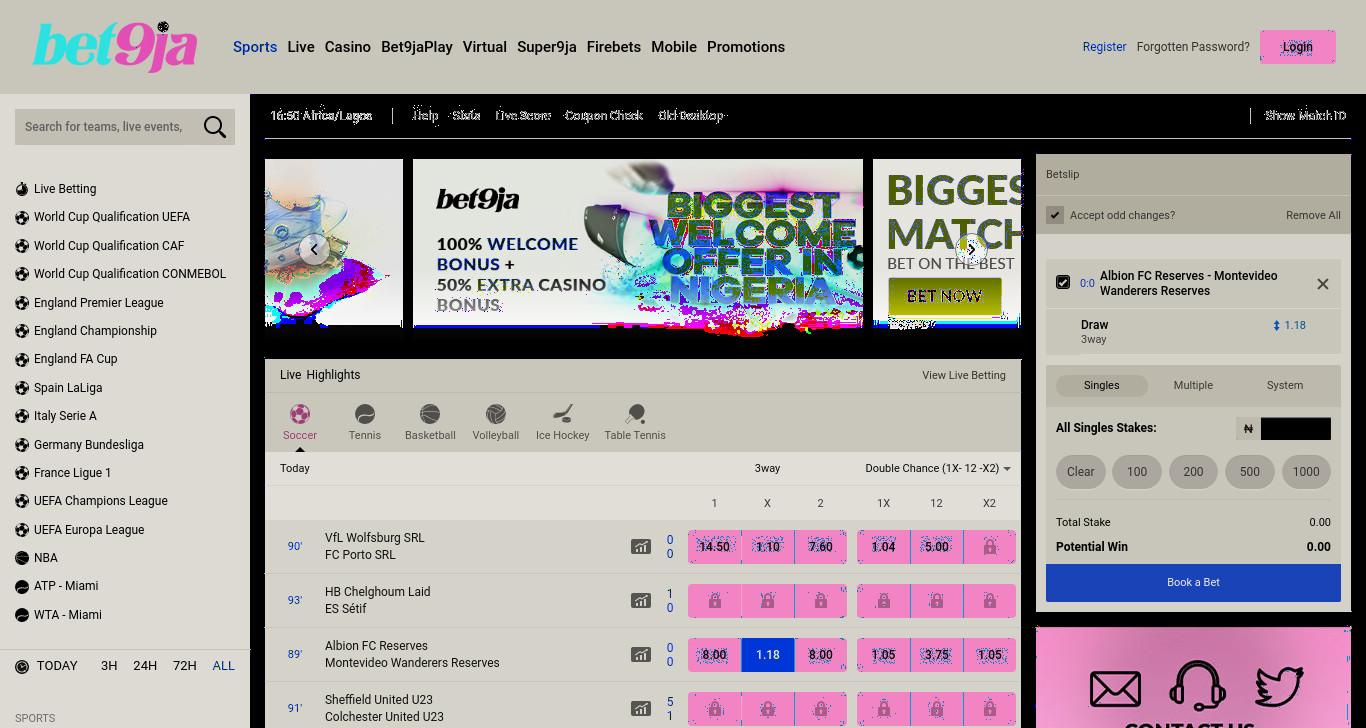The height and width of the screenshot is (728, 1366).
Task: Click View Live Betting link
Action: (x=964, y=375)
